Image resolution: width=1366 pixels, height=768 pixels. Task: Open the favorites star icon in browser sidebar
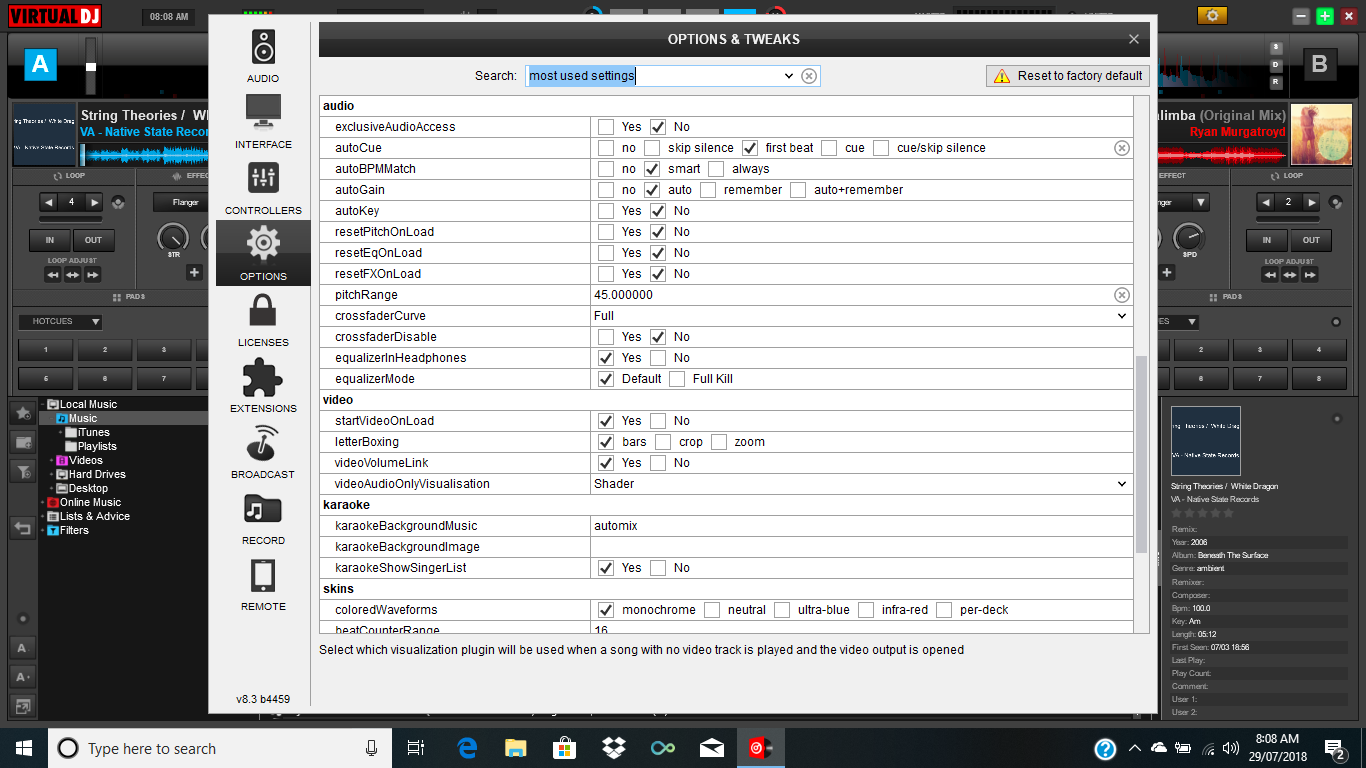(x=23, y=412)
